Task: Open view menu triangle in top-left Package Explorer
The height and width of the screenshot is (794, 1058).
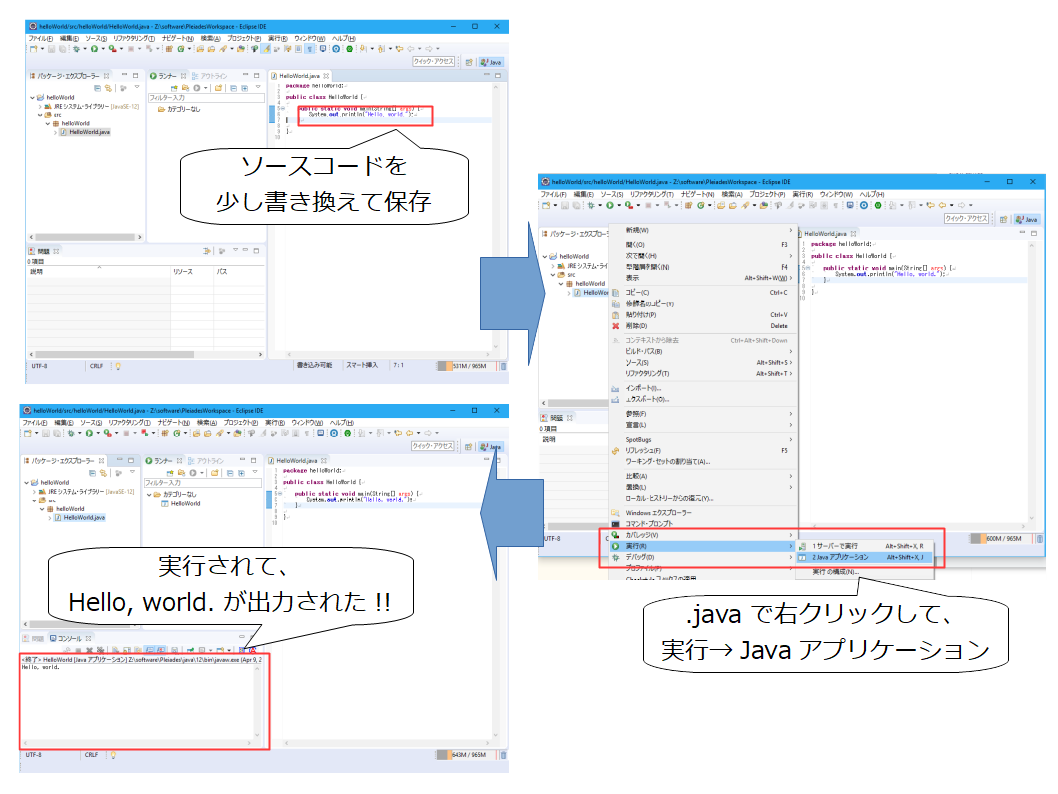Action: (137, 88)
